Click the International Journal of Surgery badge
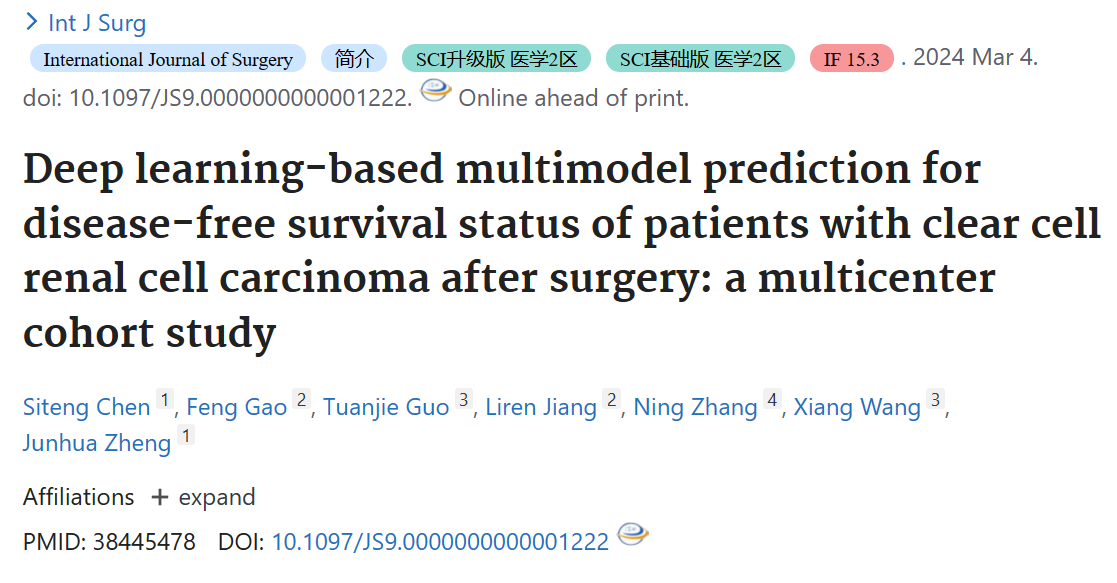The height and width of the screenshot is (583, 1117). pyautogui.click(x=168, y=59)
